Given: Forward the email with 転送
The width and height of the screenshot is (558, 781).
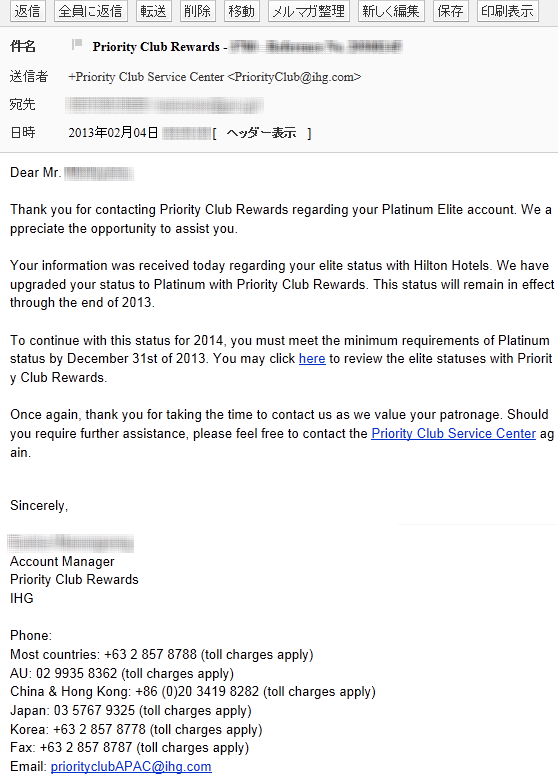Looking at the screenshot, I should click(x=153, y=11).
